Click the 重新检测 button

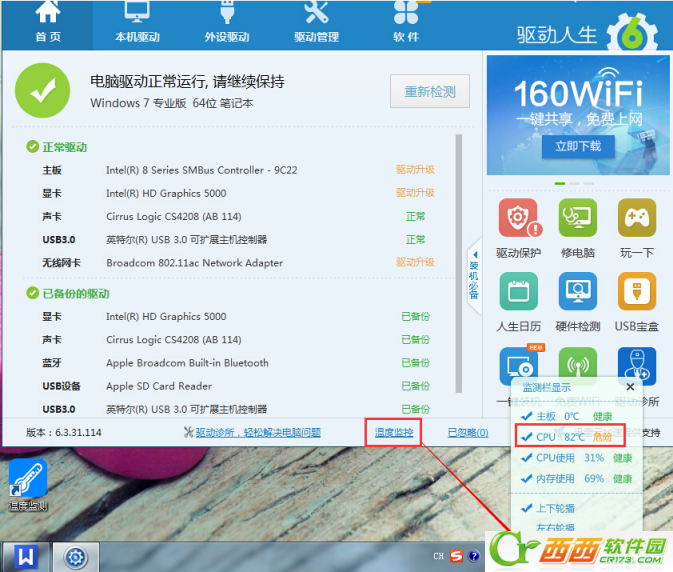pyautogui.click(x=430, y=91)
